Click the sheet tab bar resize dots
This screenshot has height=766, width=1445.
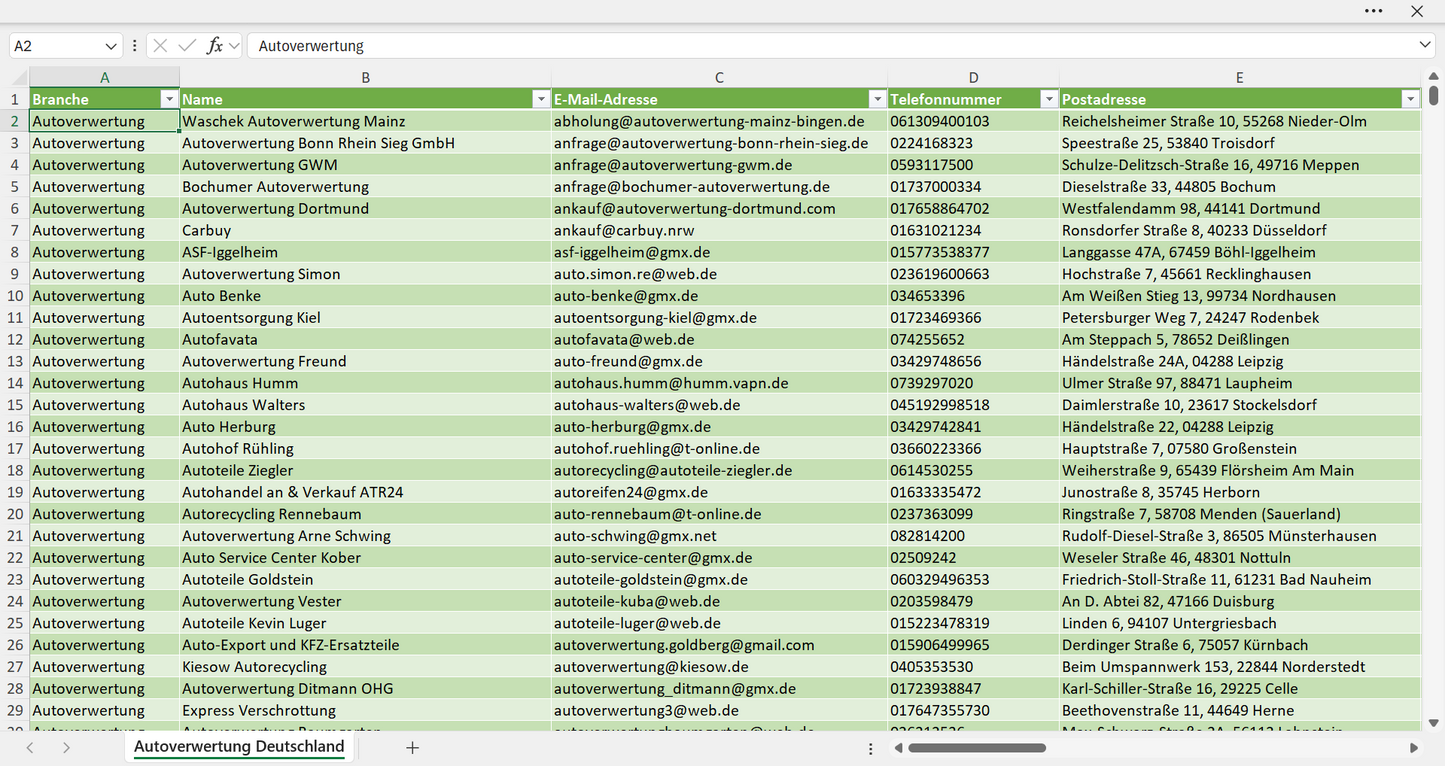871,748
